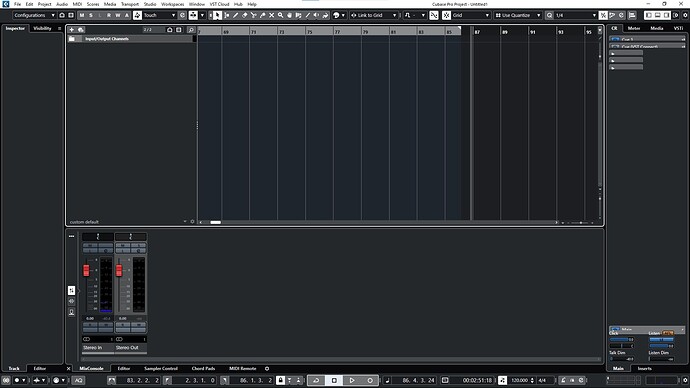Open track search magnifier in track list
This screenshot has height=388, width=690.
click(191, 29)
